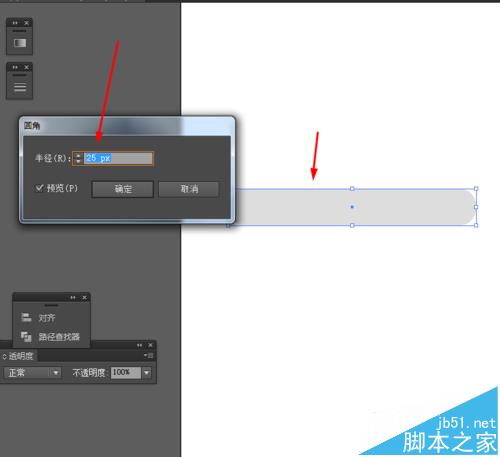Click the right-middle selection handle of shape
500x457 pixels.
(x=476, y=207)
